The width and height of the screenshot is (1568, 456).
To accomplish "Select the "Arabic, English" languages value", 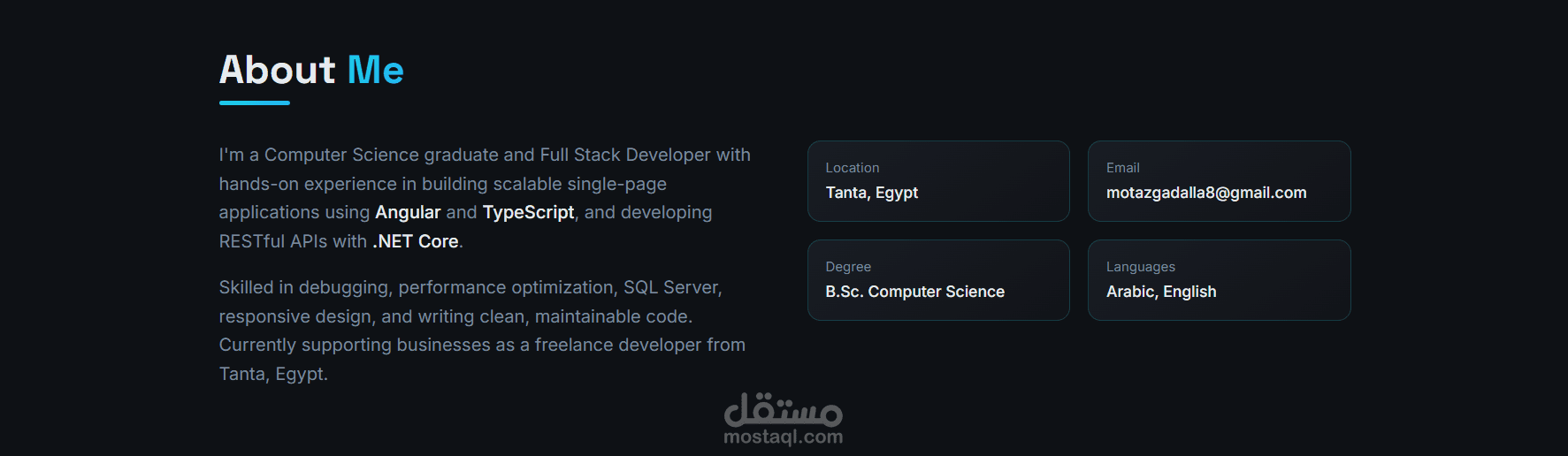I will [1160, 292].
